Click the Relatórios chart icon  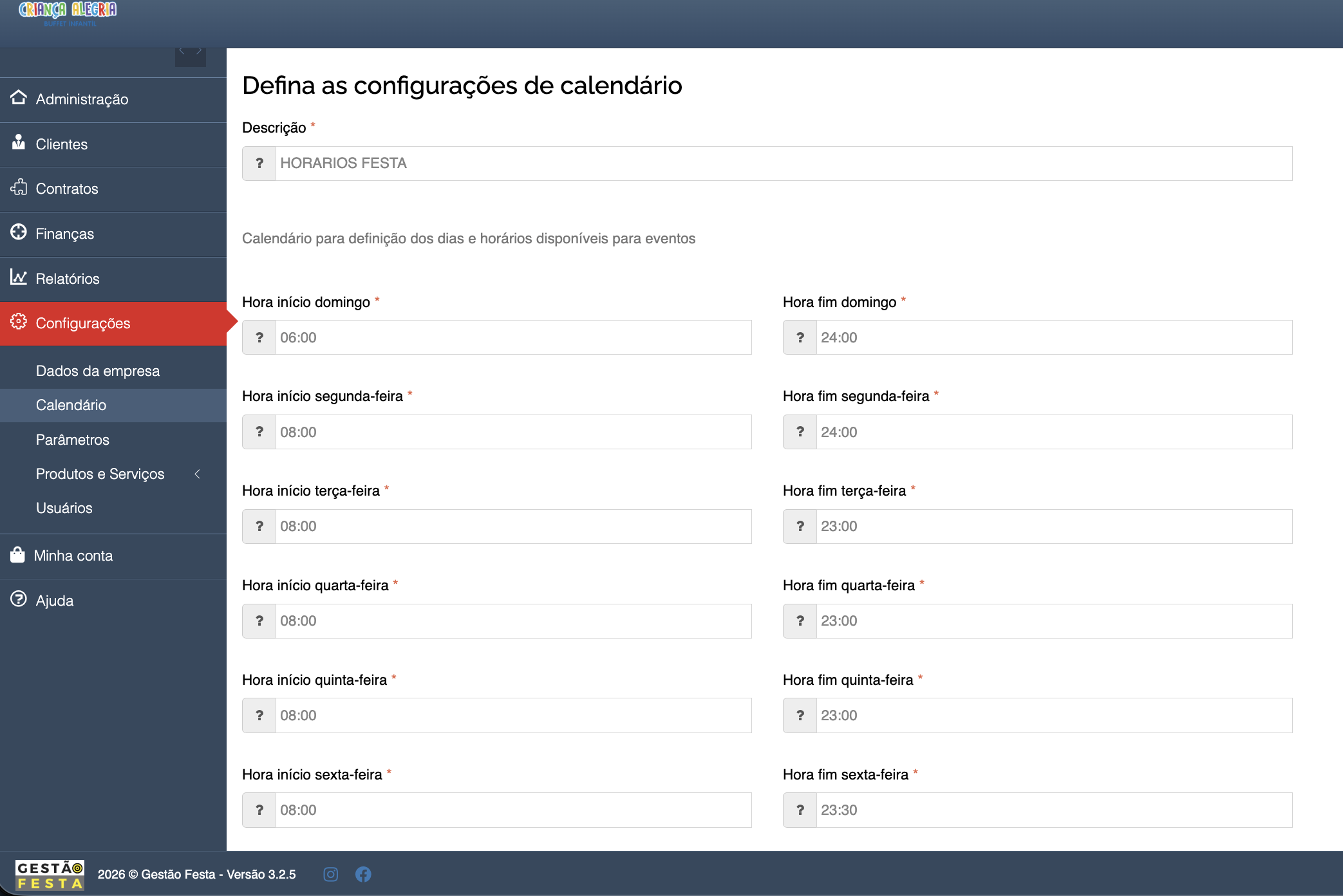[19, 277]
